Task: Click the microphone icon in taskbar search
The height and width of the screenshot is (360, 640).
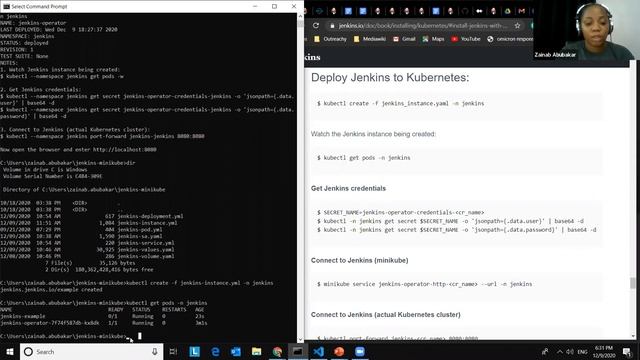Action: tap(155, 351)
